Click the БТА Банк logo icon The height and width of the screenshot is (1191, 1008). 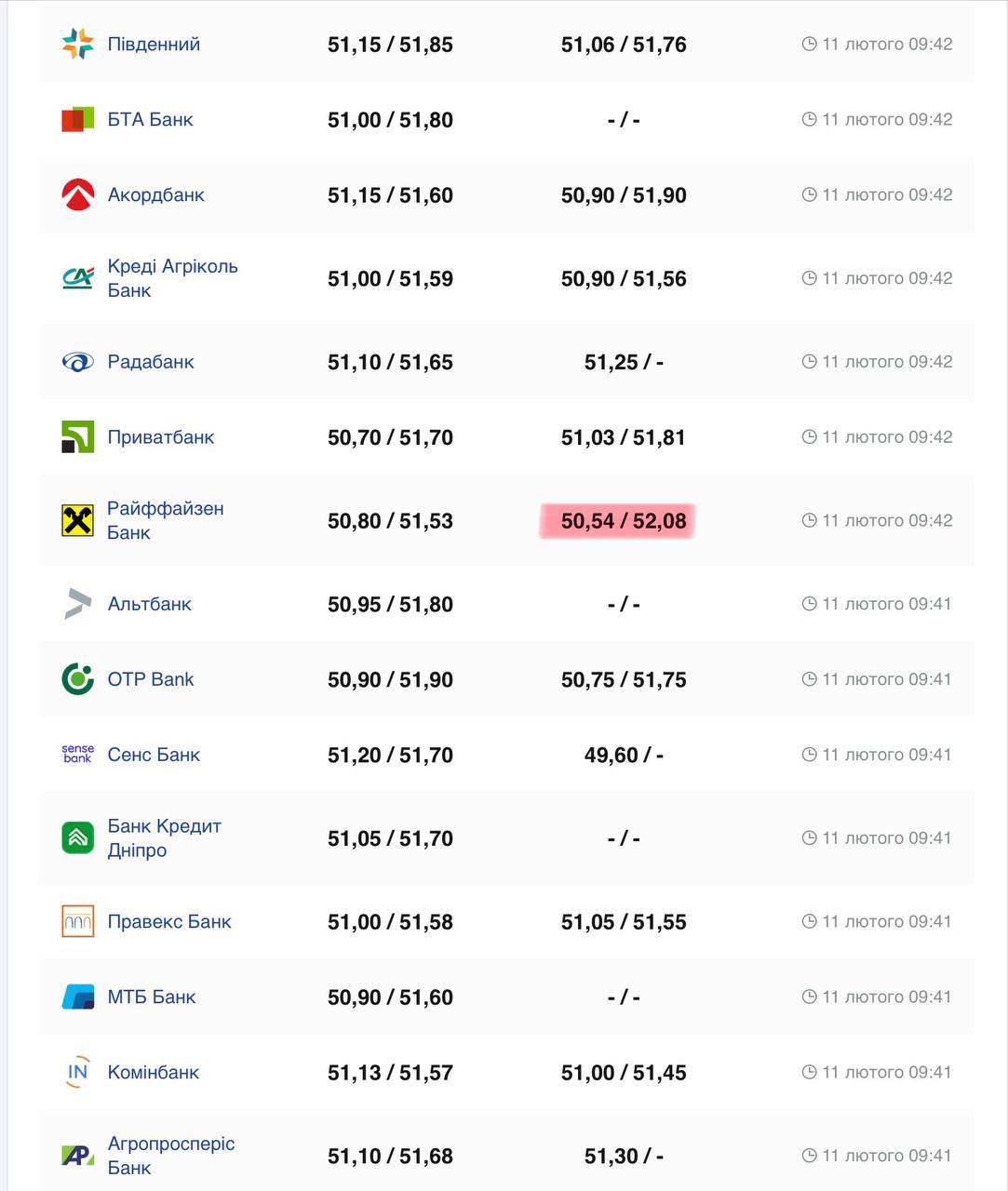77,119
